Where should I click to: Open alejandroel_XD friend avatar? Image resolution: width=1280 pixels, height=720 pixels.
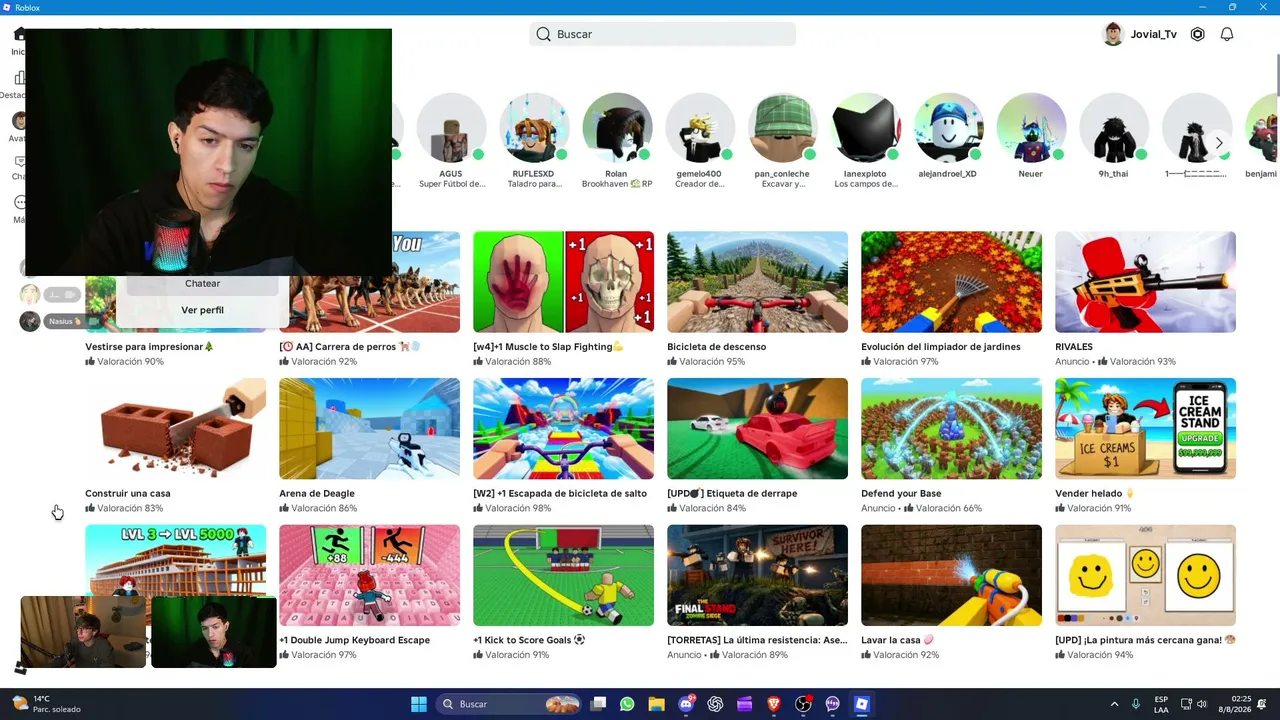948,128
